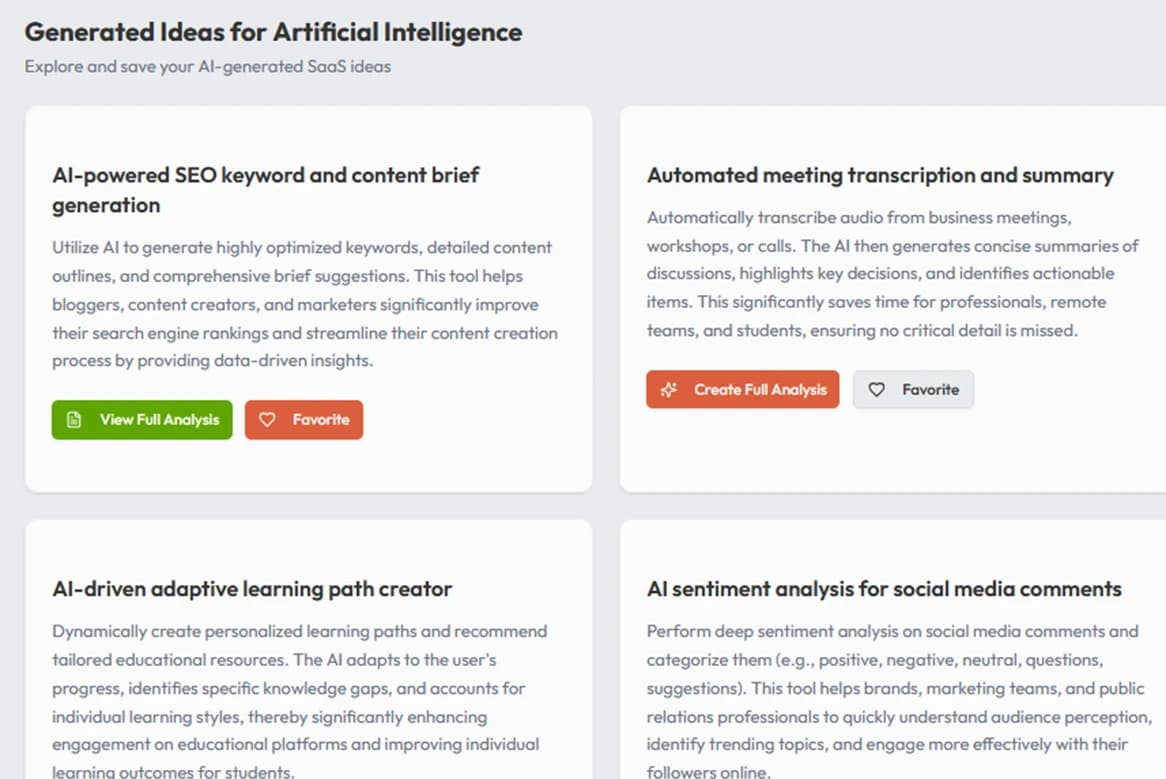Open the SEO keyword generation idea card
The image size is (1166, 779).
point(310,297)
